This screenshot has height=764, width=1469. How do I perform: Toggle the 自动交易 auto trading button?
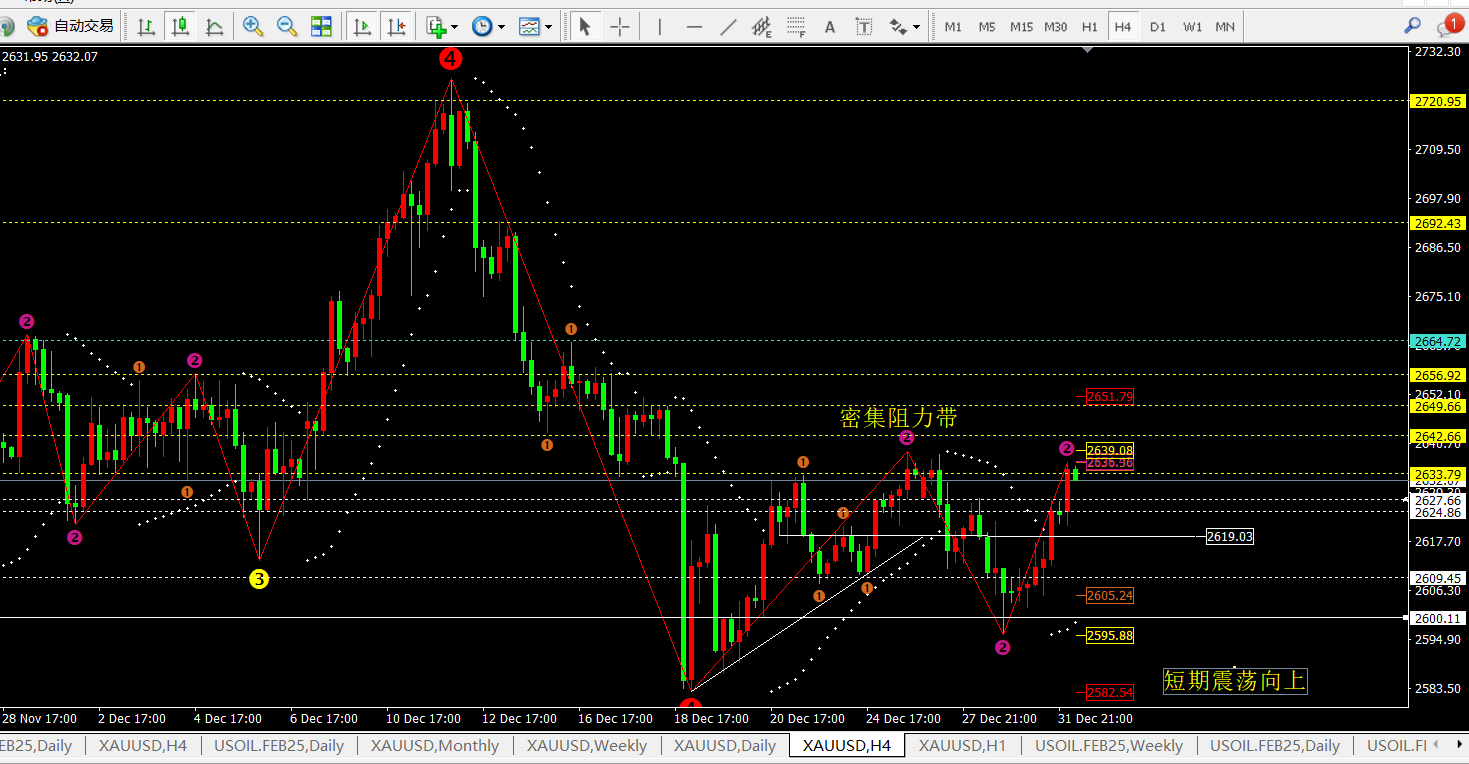point(70,26)
